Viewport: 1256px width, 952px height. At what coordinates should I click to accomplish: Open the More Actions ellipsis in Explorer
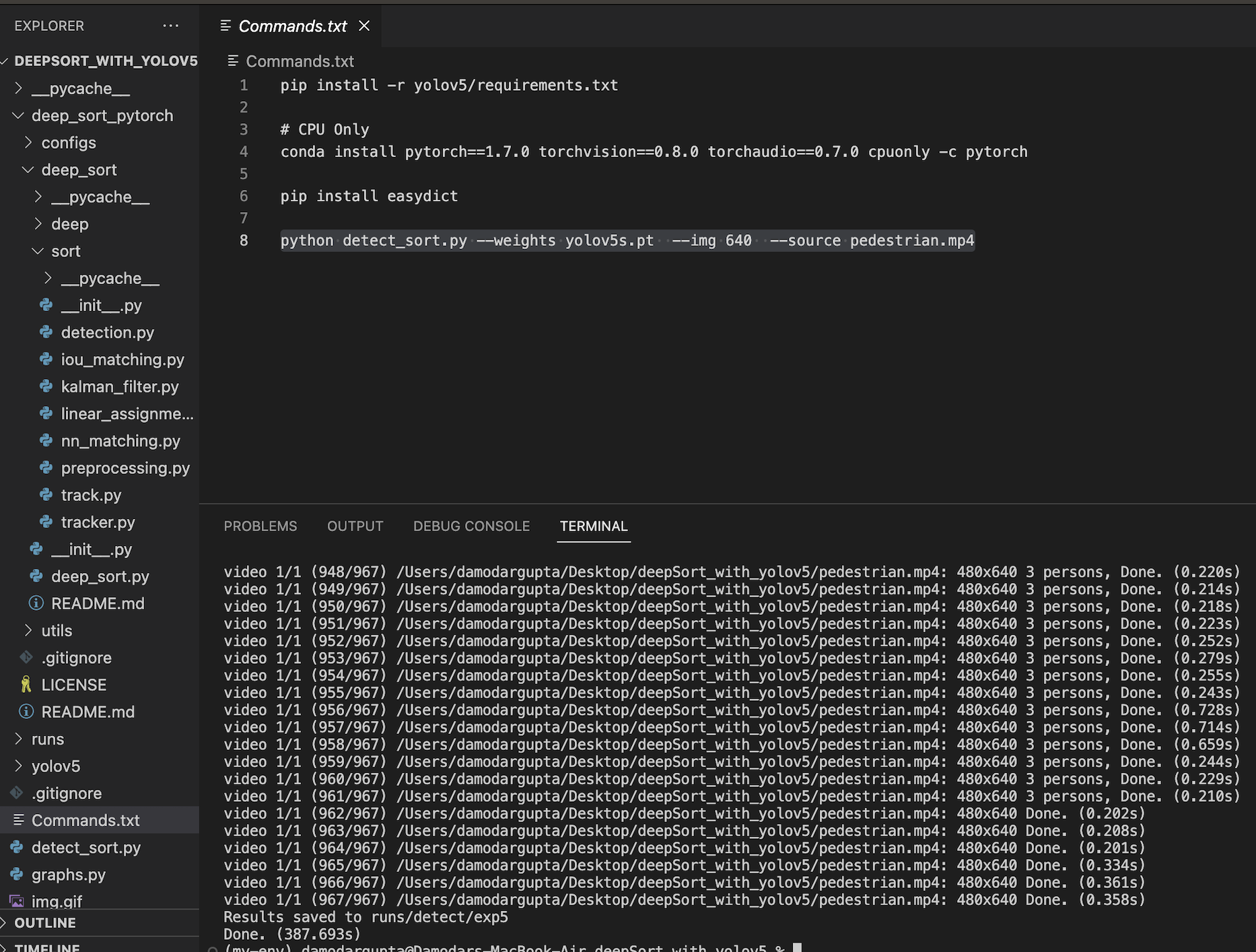point(170,26)
